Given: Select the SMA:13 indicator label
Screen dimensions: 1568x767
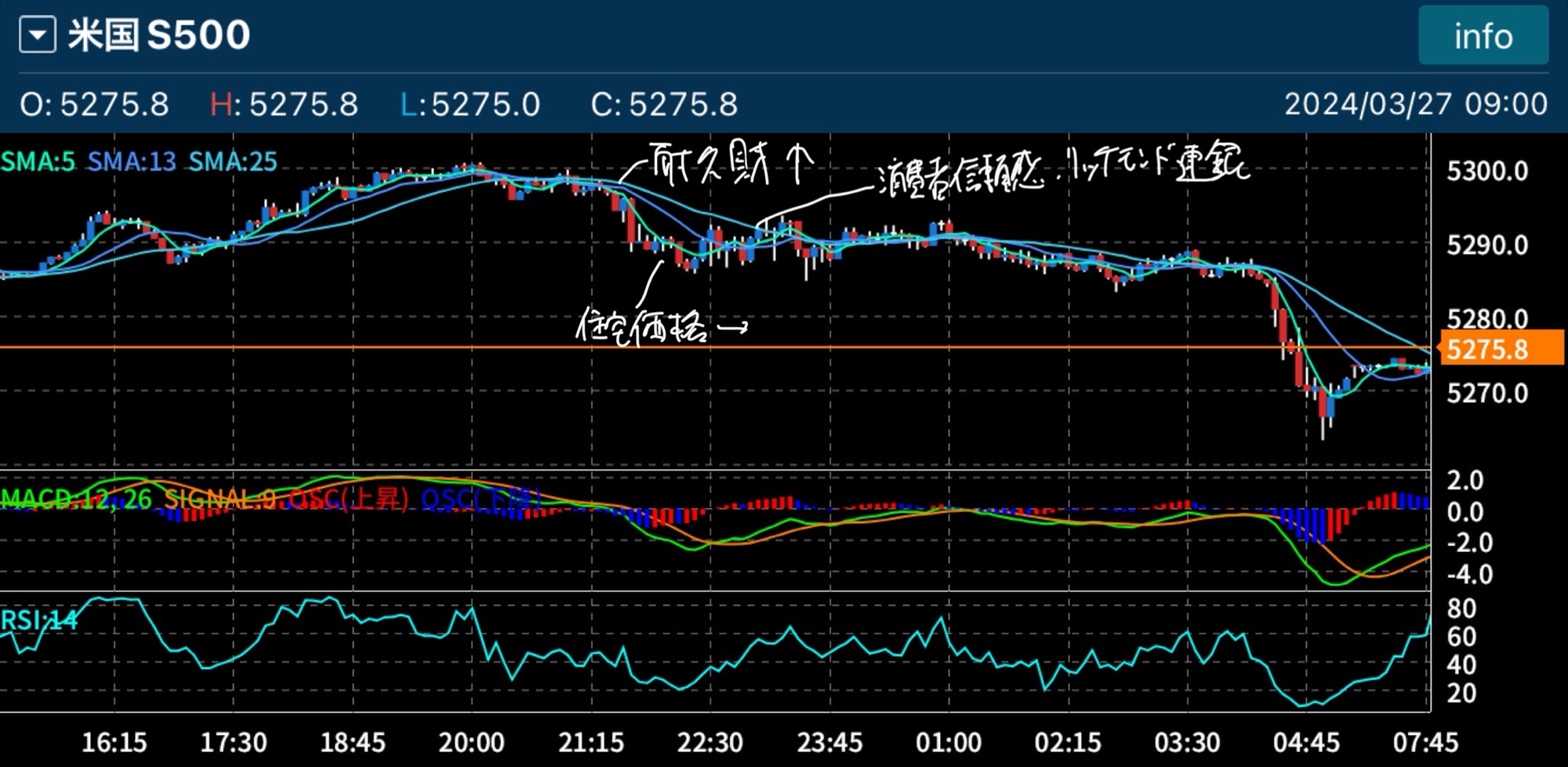Looking at the screenshot, I should tap(131, 162).
